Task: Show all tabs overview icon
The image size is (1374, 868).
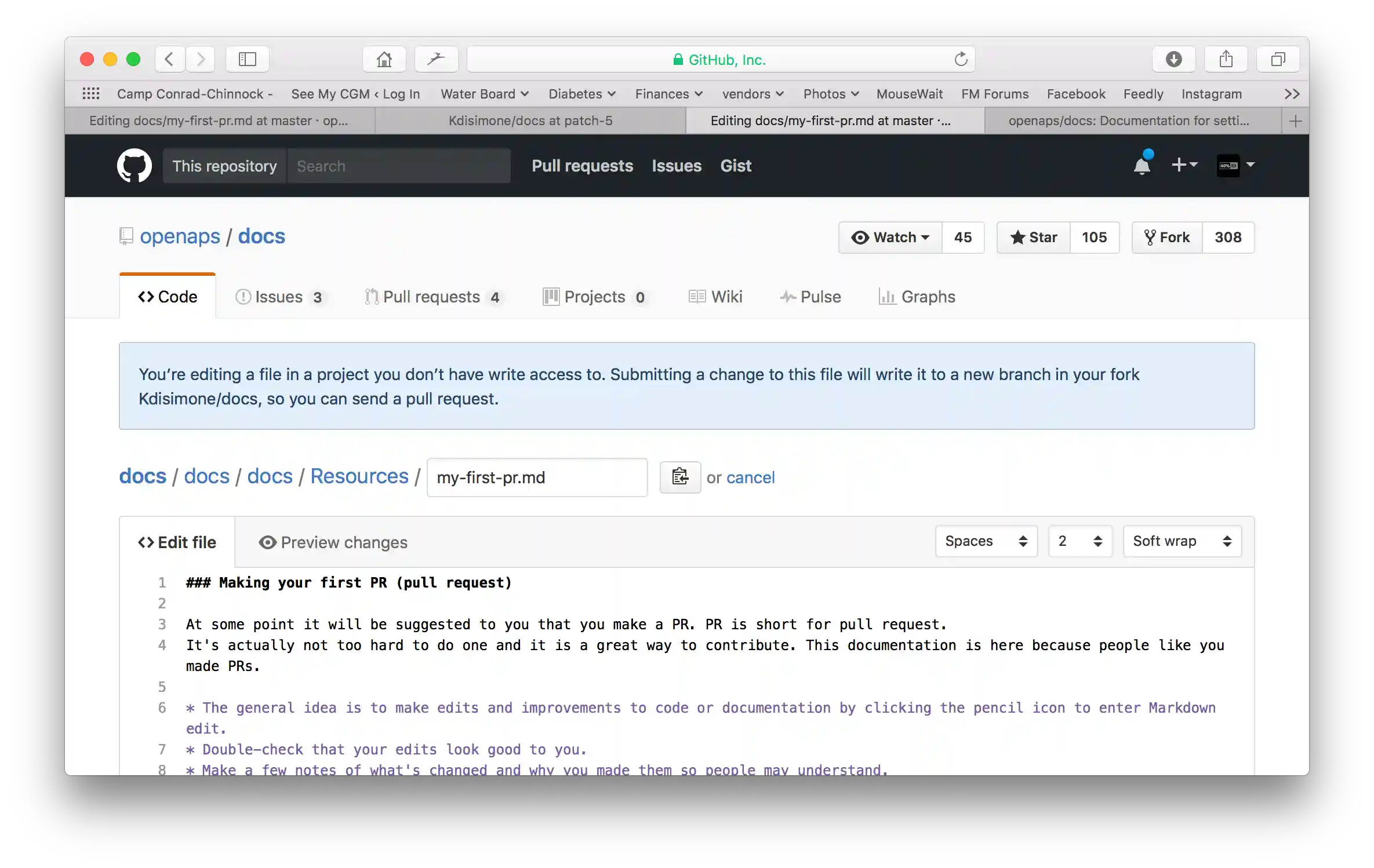Action: [x=1278, y=59]
